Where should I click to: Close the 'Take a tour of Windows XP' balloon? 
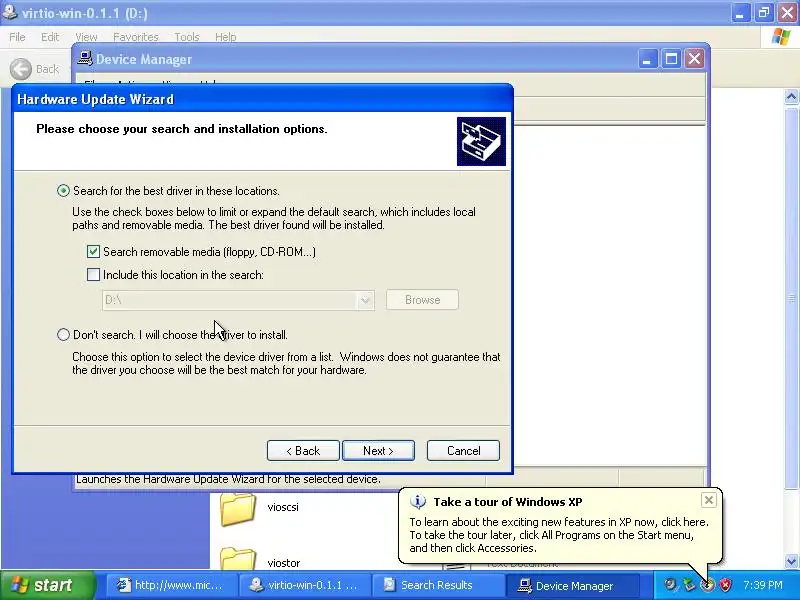click(709, 500)
